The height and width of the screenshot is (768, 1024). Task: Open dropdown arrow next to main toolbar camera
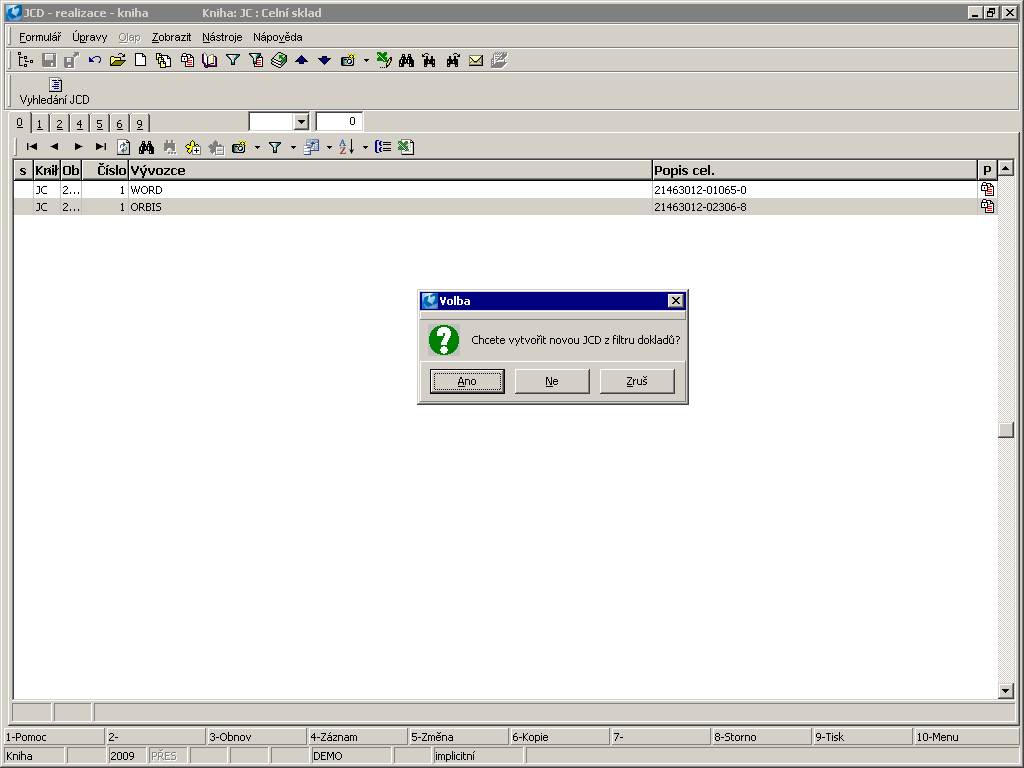click(x=366, y=61)
